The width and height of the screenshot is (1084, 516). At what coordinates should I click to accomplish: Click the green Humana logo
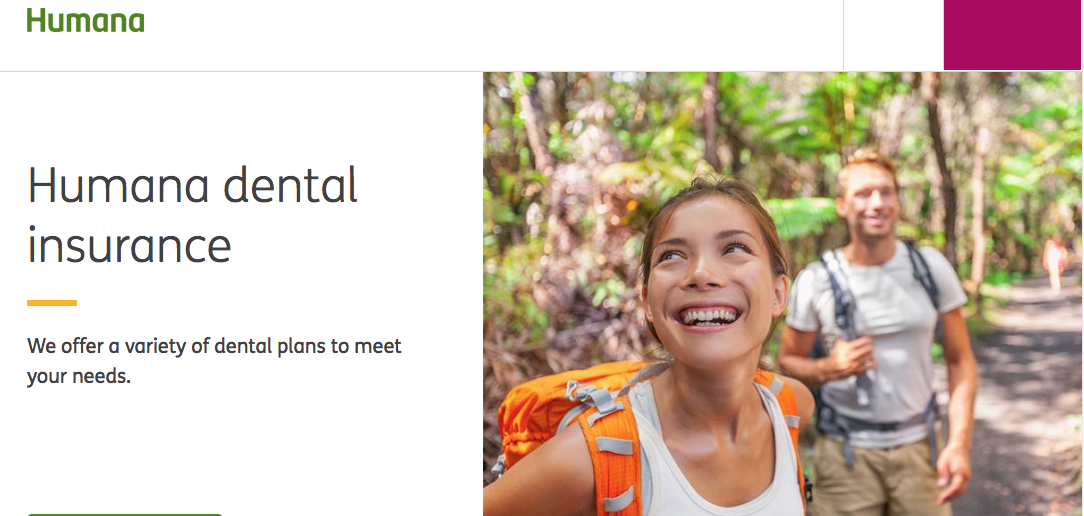[85, 20]
